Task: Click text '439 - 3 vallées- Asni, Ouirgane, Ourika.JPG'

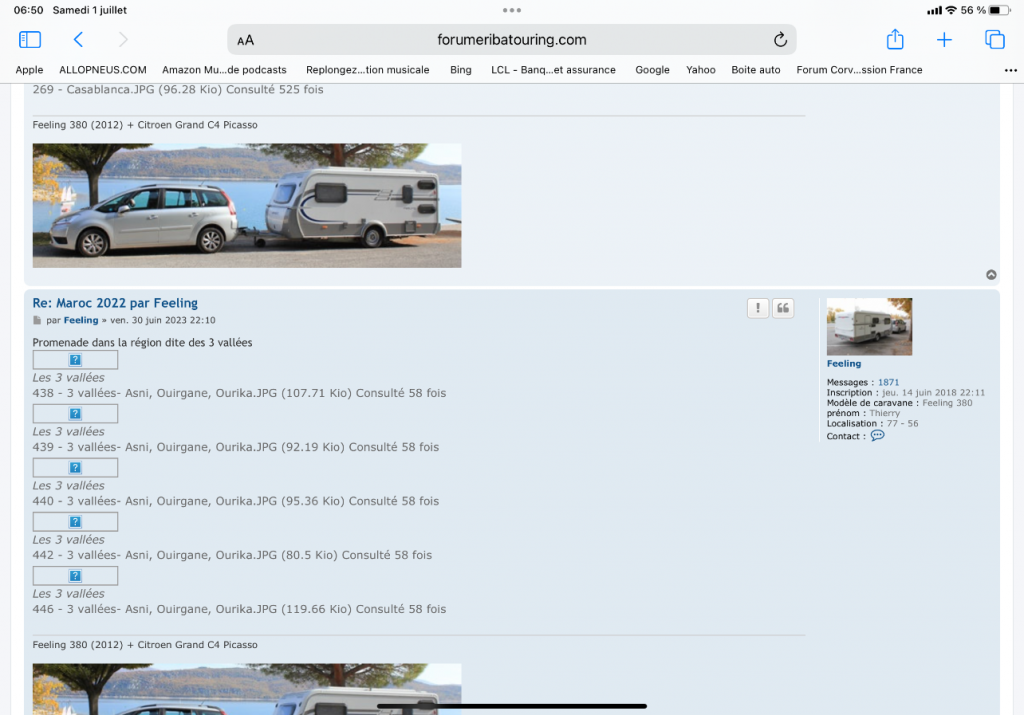Action: 155,447
